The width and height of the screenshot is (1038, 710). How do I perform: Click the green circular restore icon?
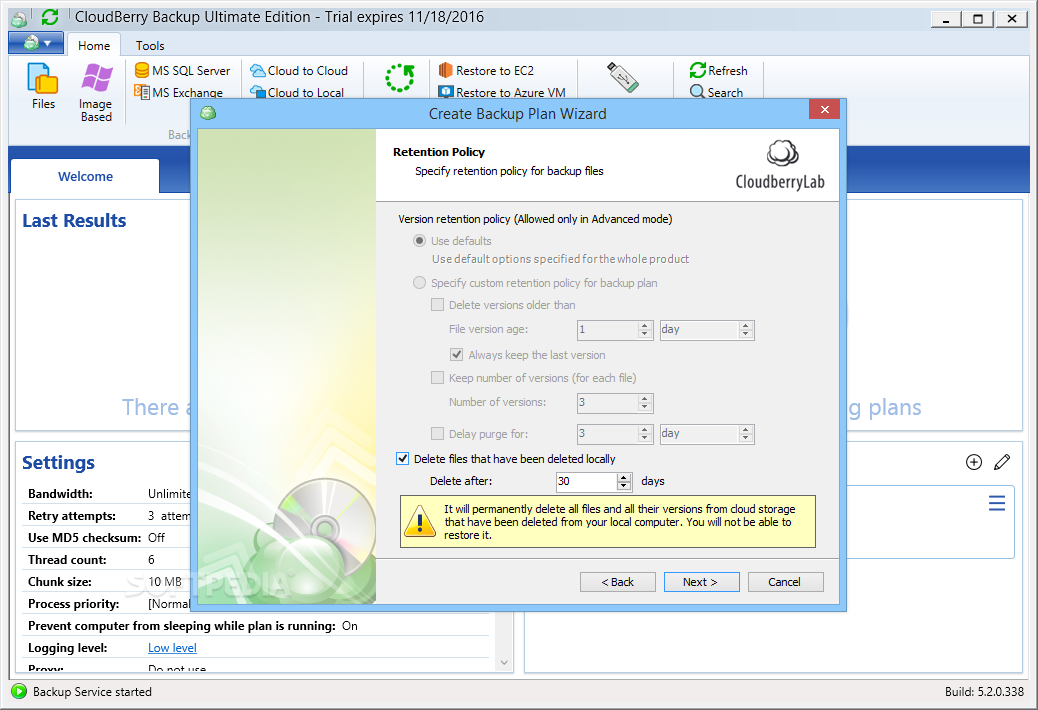(400, 78)
